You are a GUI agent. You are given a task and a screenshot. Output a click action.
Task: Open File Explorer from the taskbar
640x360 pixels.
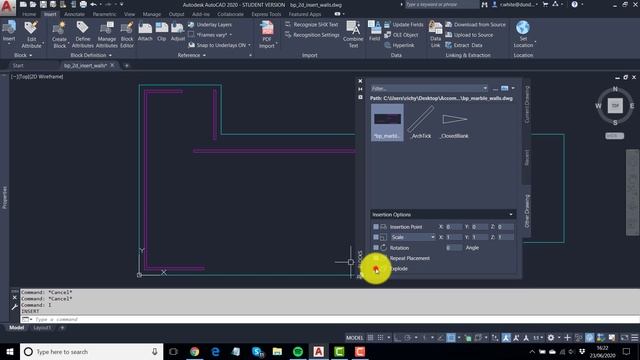tap(277, 351)
